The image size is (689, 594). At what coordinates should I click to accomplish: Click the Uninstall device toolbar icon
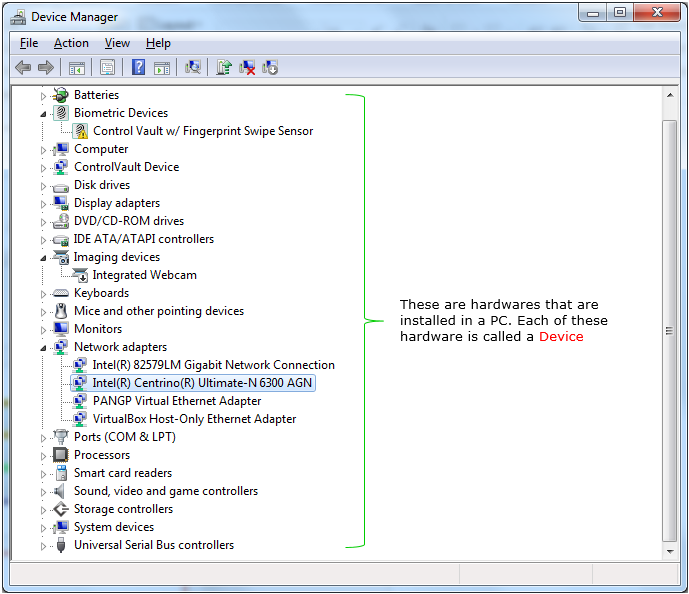(x=247, y=67)
